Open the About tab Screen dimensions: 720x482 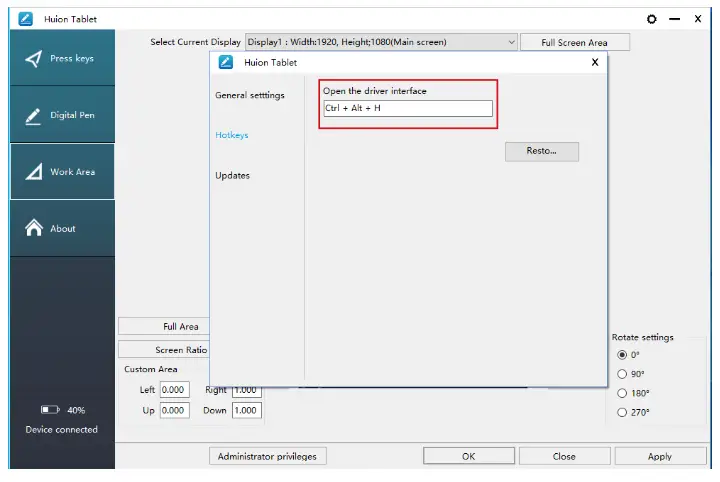click(x=62, y=228)
